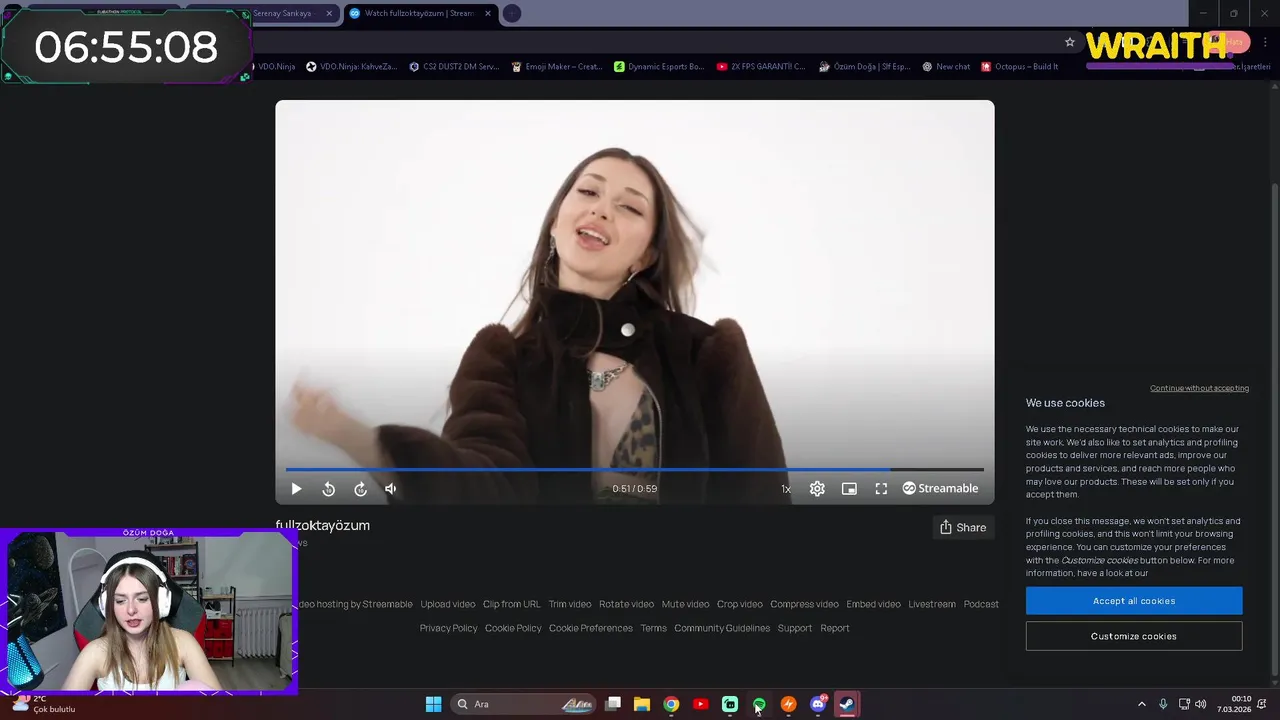Open File Explorer from taskbar

642,704
